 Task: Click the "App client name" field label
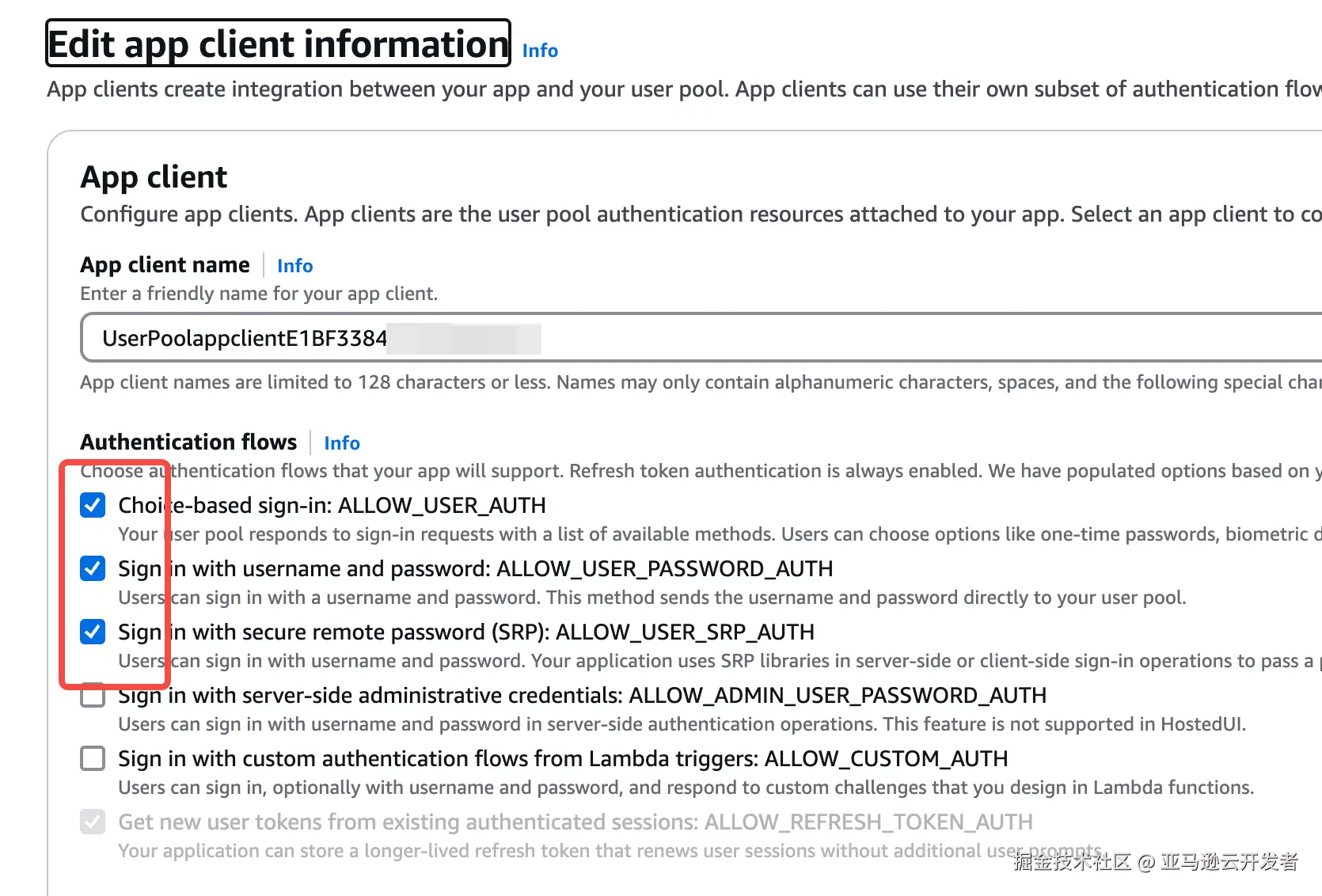(165, 265)
